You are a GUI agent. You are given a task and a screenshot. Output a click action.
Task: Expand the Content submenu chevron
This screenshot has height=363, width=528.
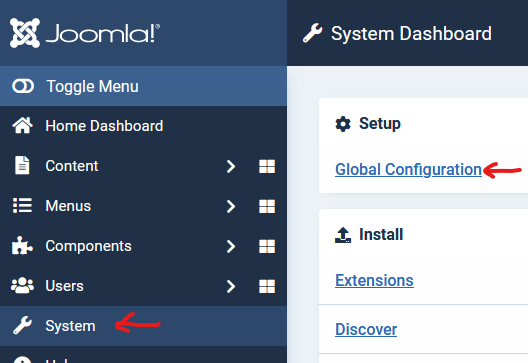click(x=231, y=166)
